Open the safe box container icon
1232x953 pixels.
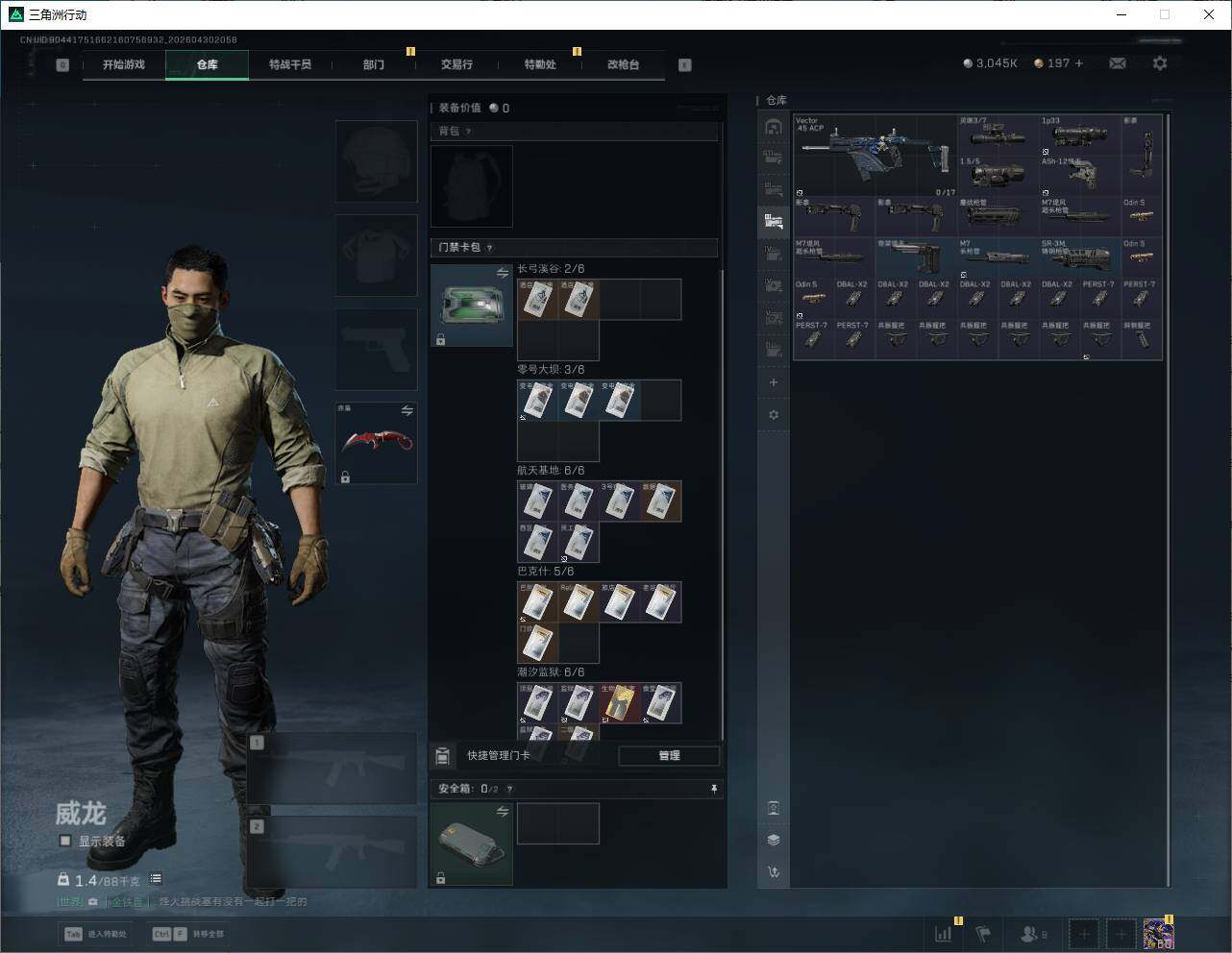click(471, 844)
